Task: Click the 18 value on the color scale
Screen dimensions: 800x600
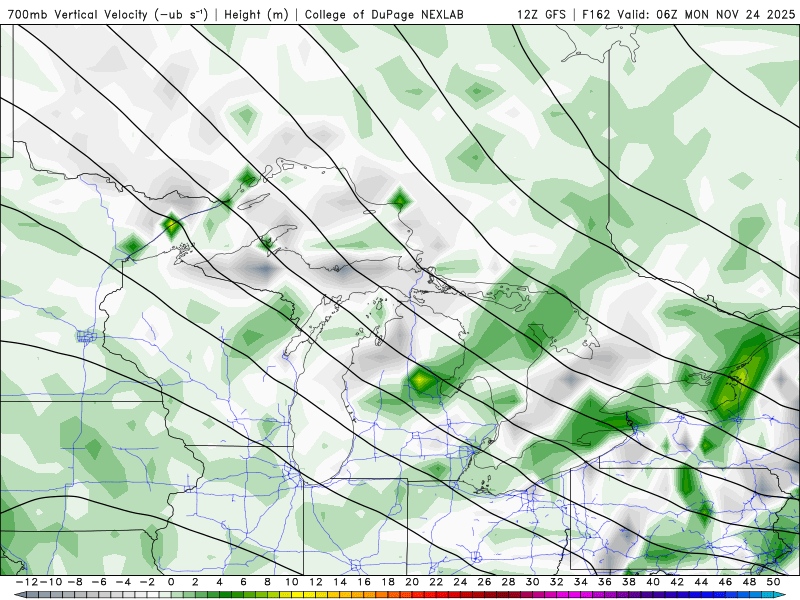Action: 388,582
